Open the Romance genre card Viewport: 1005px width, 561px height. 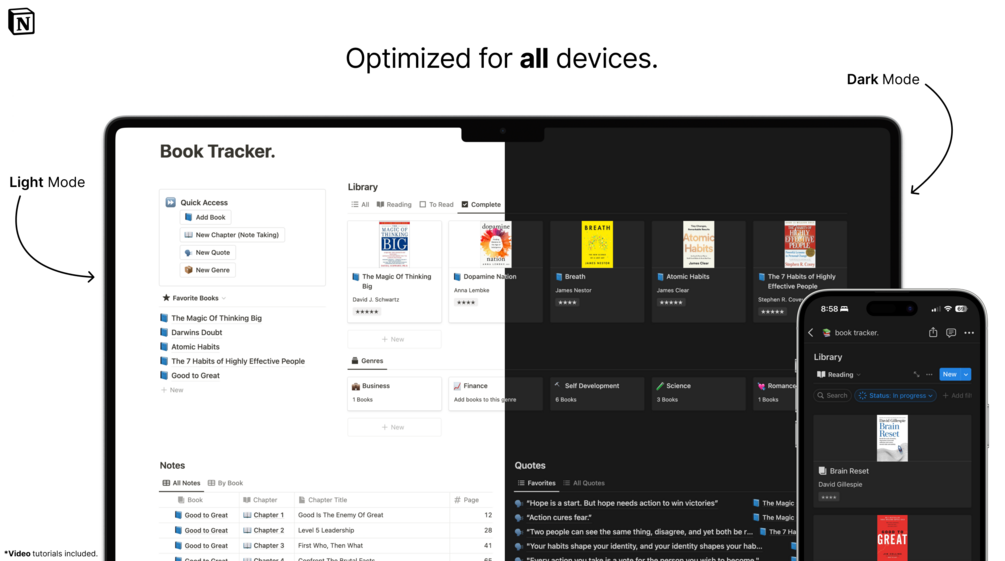776,393
